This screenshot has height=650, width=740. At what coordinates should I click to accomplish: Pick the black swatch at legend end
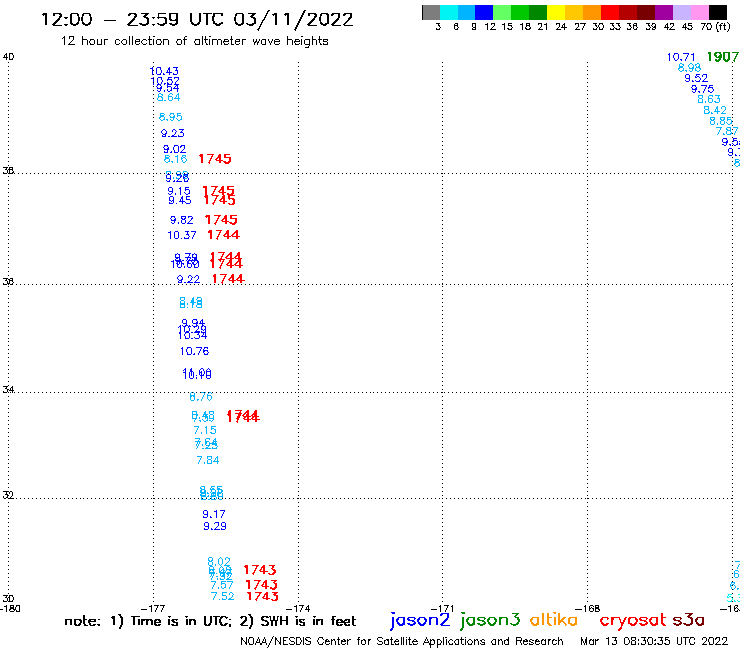pos(718,13)
